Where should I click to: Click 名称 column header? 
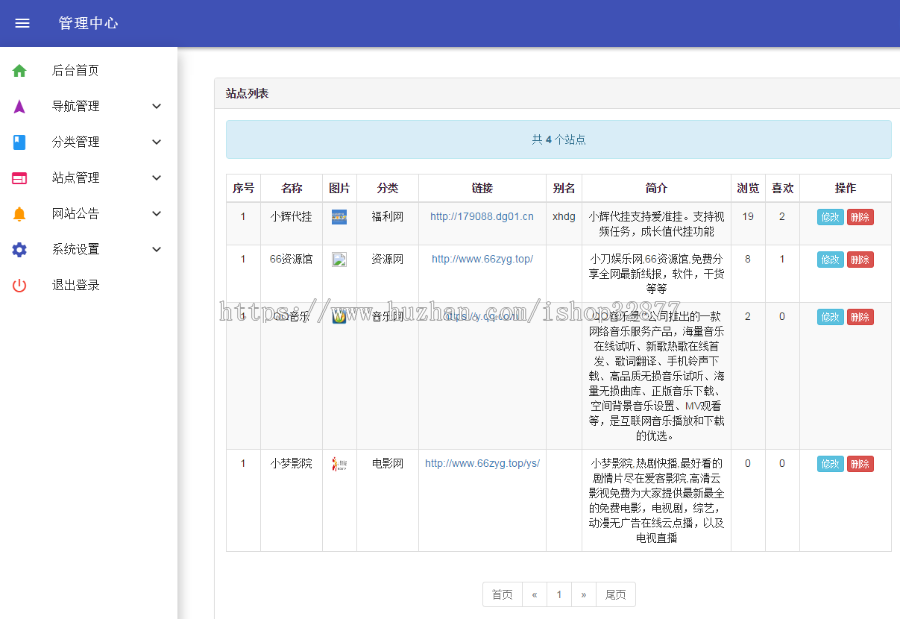click(x=292, y=188)
